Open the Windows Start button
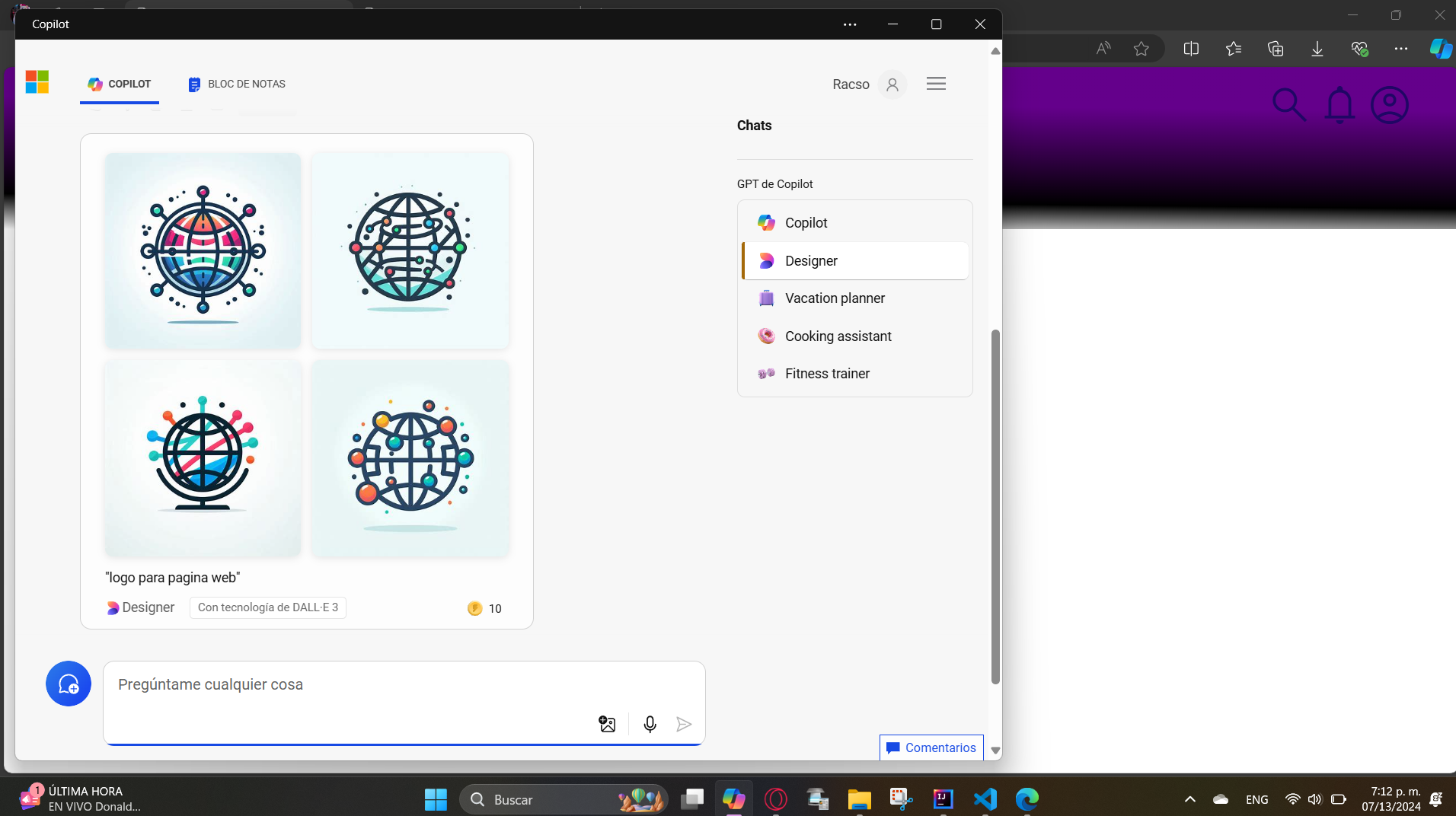1456x816 pixels. click(x=436, y=799)
